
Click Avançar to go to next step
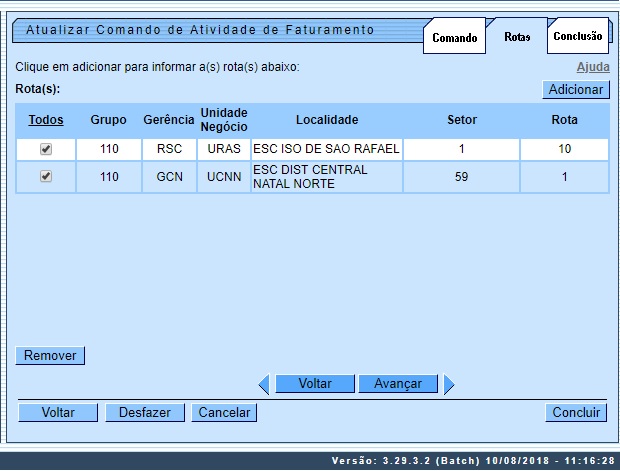pyautogui.click(x=398, y=384)
